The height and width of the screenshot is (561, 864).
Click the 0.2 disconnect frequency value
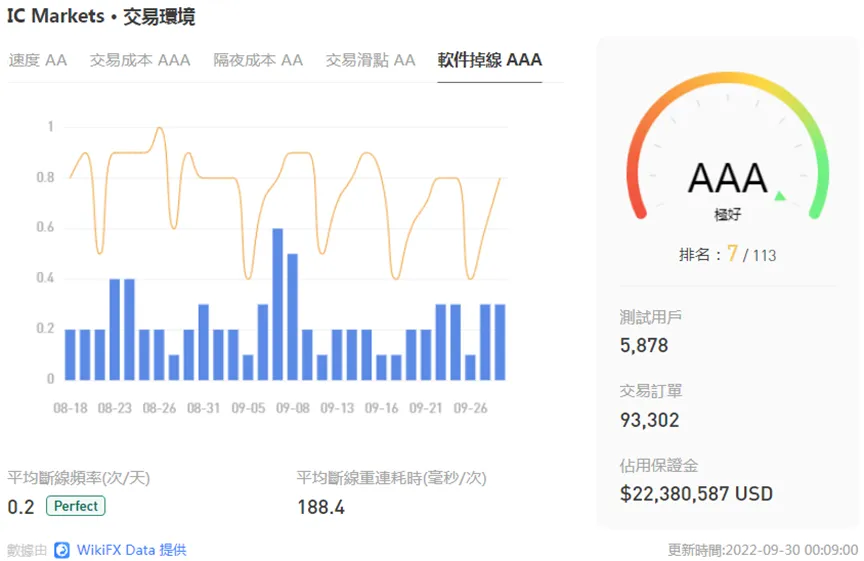(21, 507)
